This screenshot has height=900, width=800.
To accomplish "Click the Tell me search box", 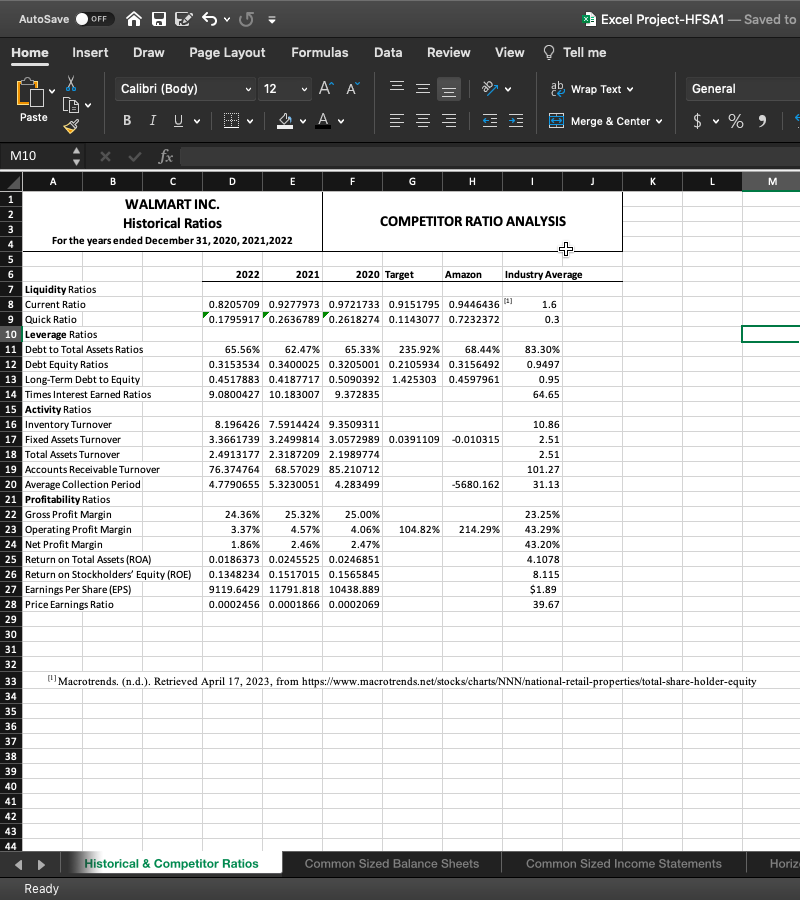I will [x=574, y=52].
